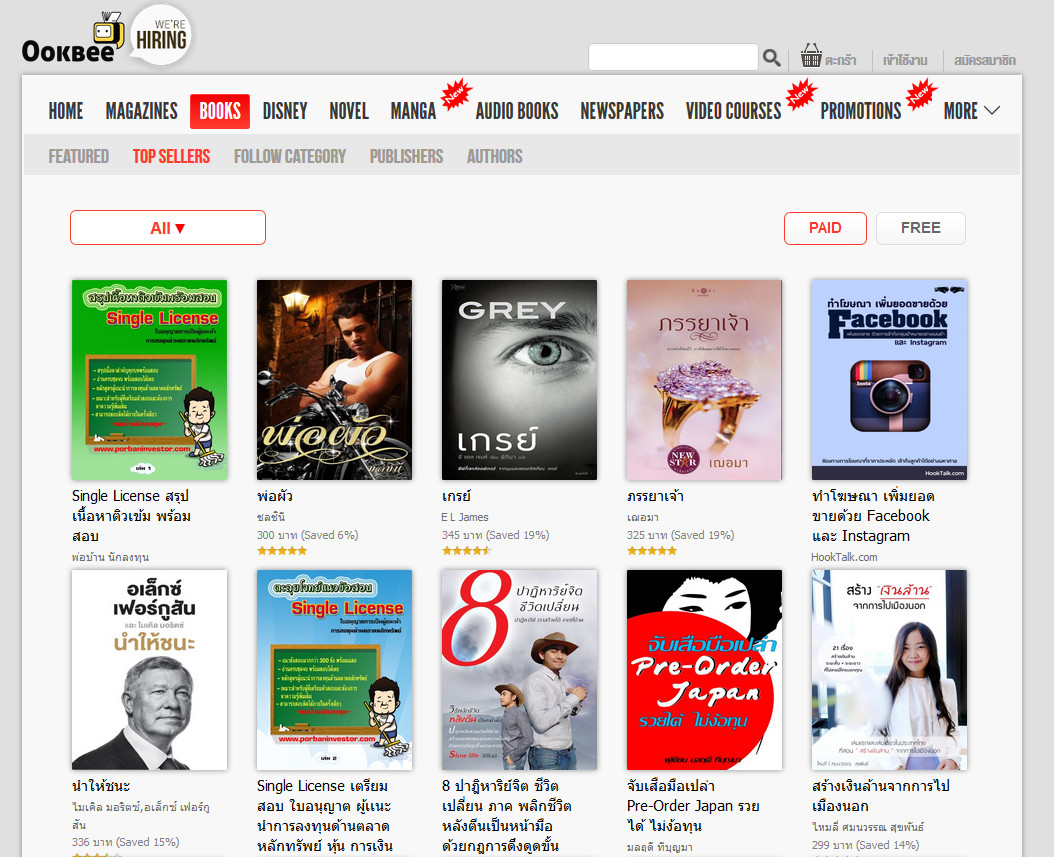Click the star rating under เกรย์
This screenshot has height=857, width=1054.
[x=467, y=551]
